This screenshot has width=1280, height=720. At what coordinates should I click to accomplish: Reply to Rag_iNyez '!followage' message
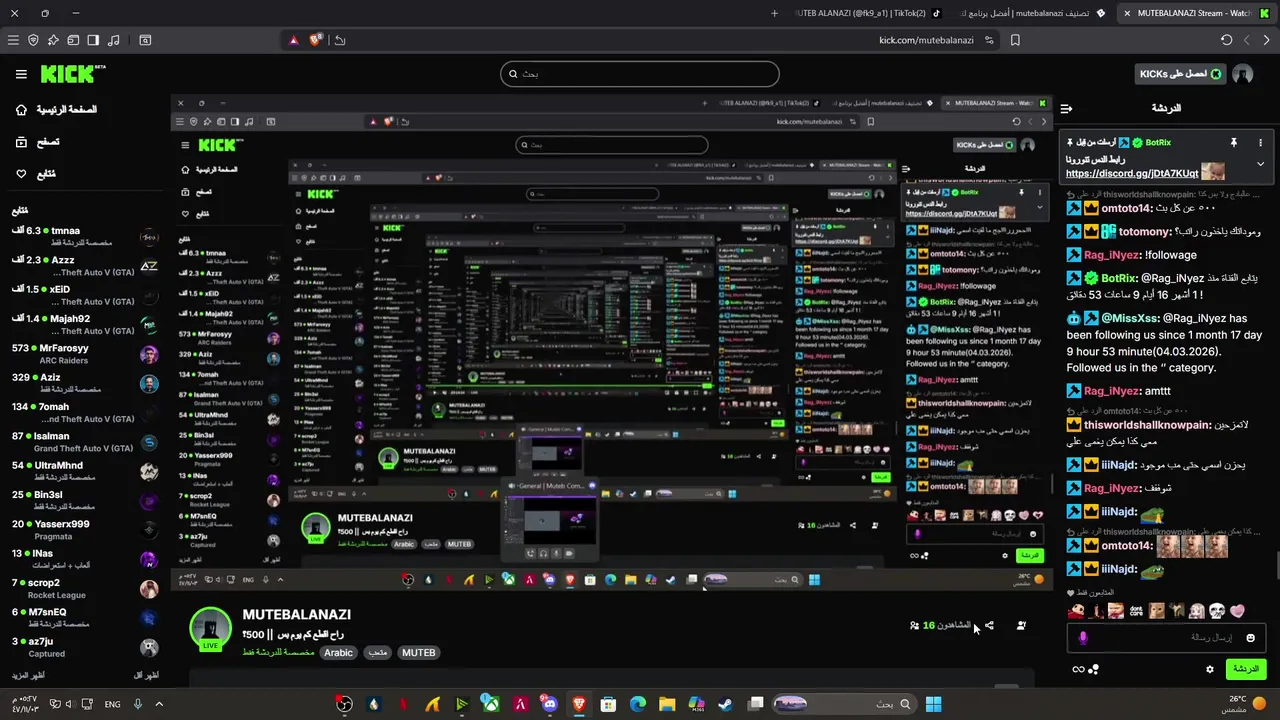1129,255
